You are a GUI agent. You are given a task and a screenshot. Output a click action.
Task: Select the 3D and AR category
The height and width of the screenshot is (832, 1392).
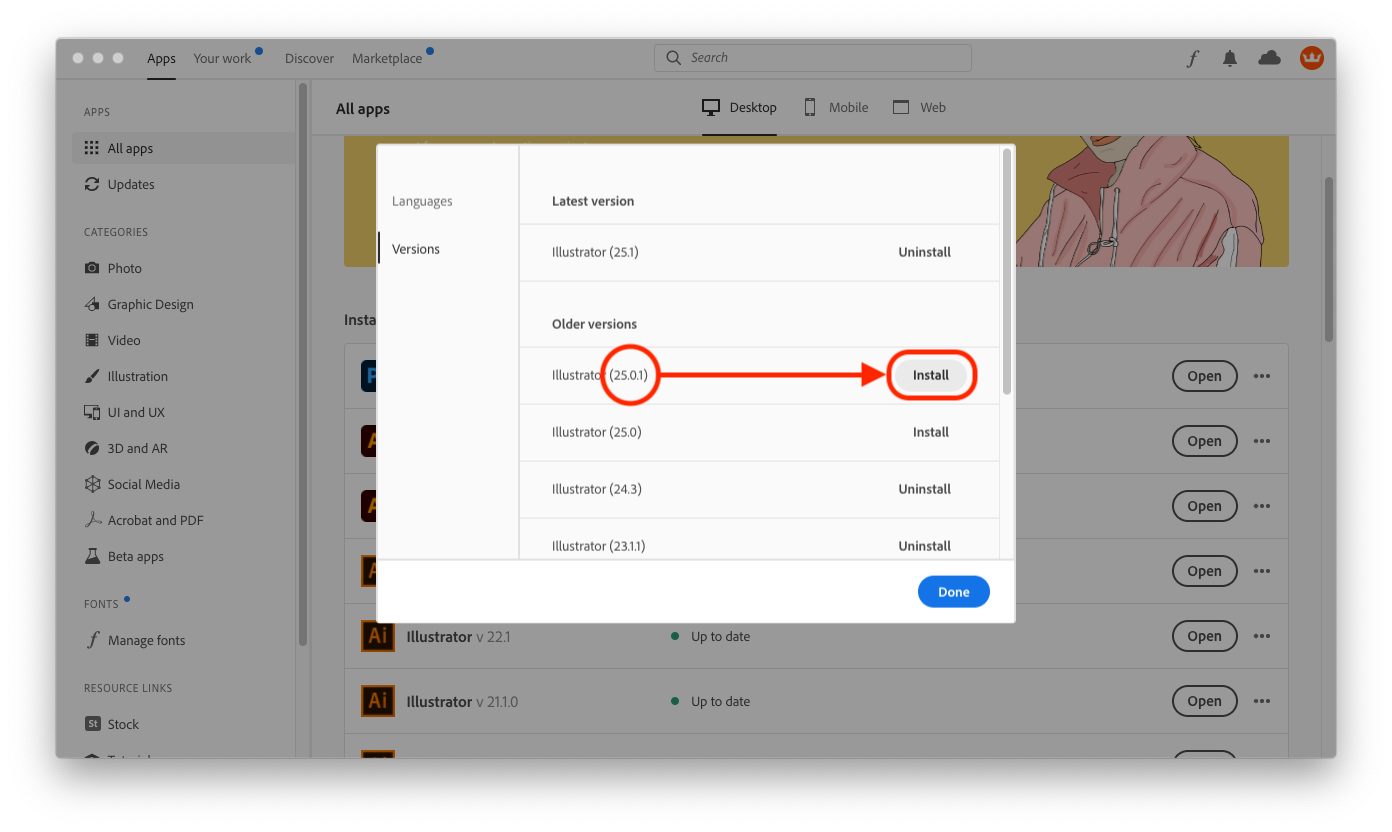point(137,448)
